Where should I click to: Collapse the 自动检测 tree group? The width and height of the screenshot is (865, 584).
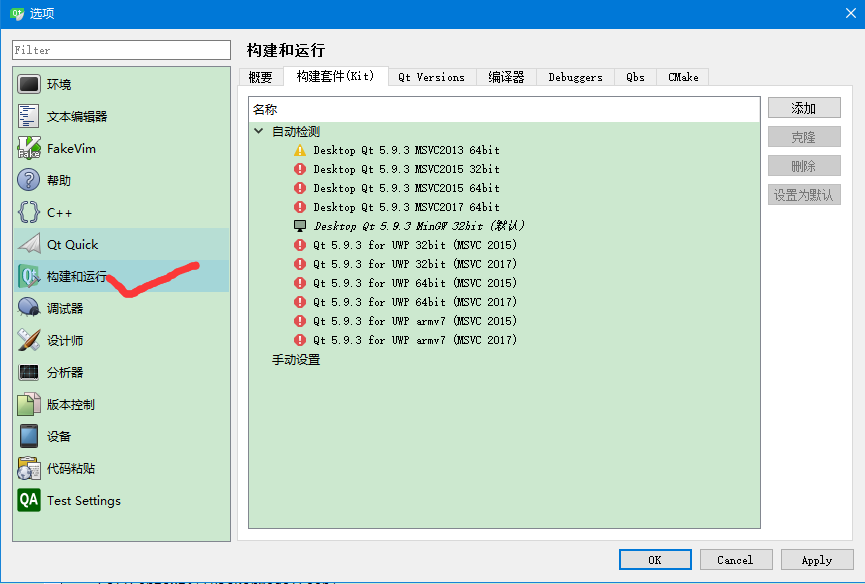point(258,131)
